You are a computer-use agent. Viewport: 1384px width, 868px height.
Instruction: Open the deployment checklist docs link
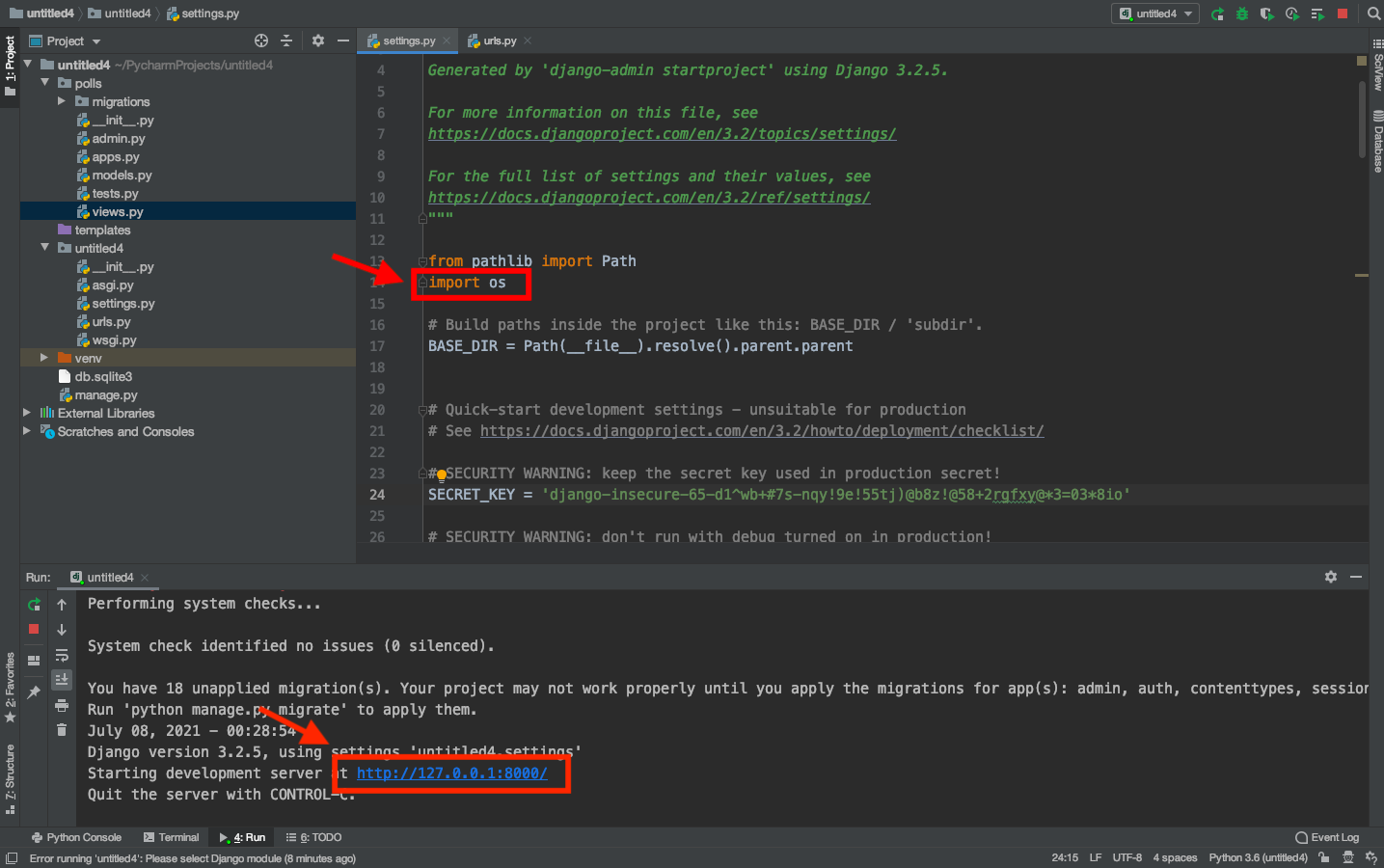tap(762, 431)
